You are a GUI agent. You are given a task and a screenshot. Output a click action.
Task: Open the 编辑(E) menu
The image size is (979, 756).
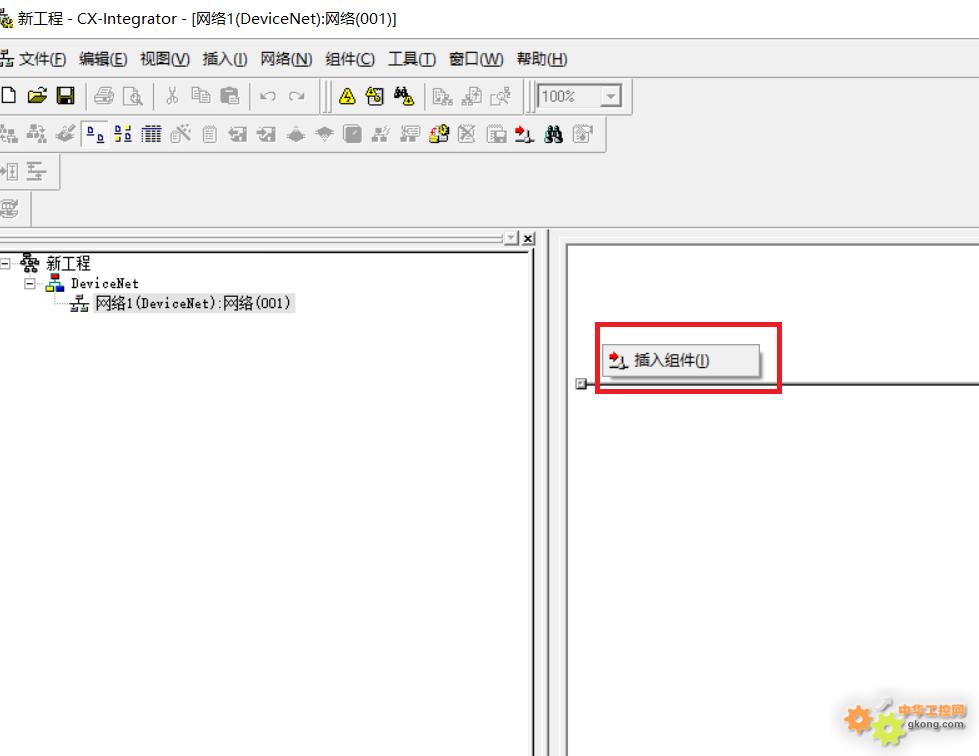point(103,59)
